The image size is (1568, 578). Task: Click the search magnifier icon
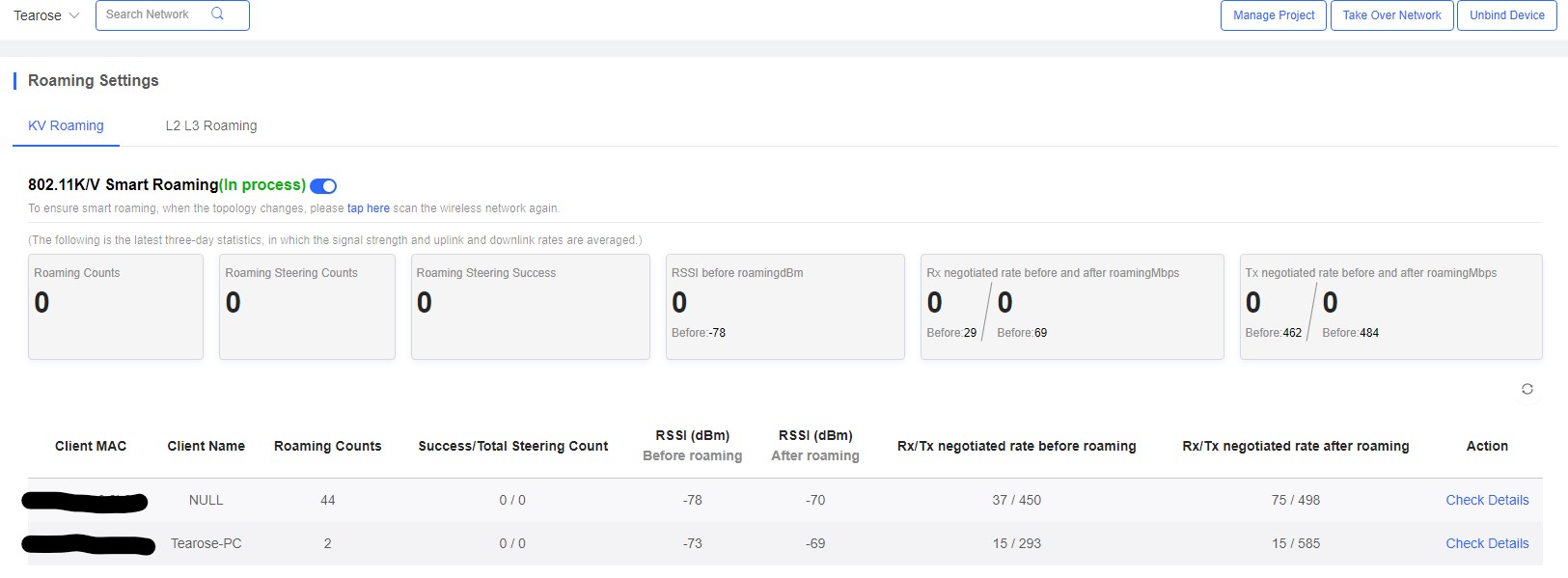pyautogui.click(x=217, y=14)
